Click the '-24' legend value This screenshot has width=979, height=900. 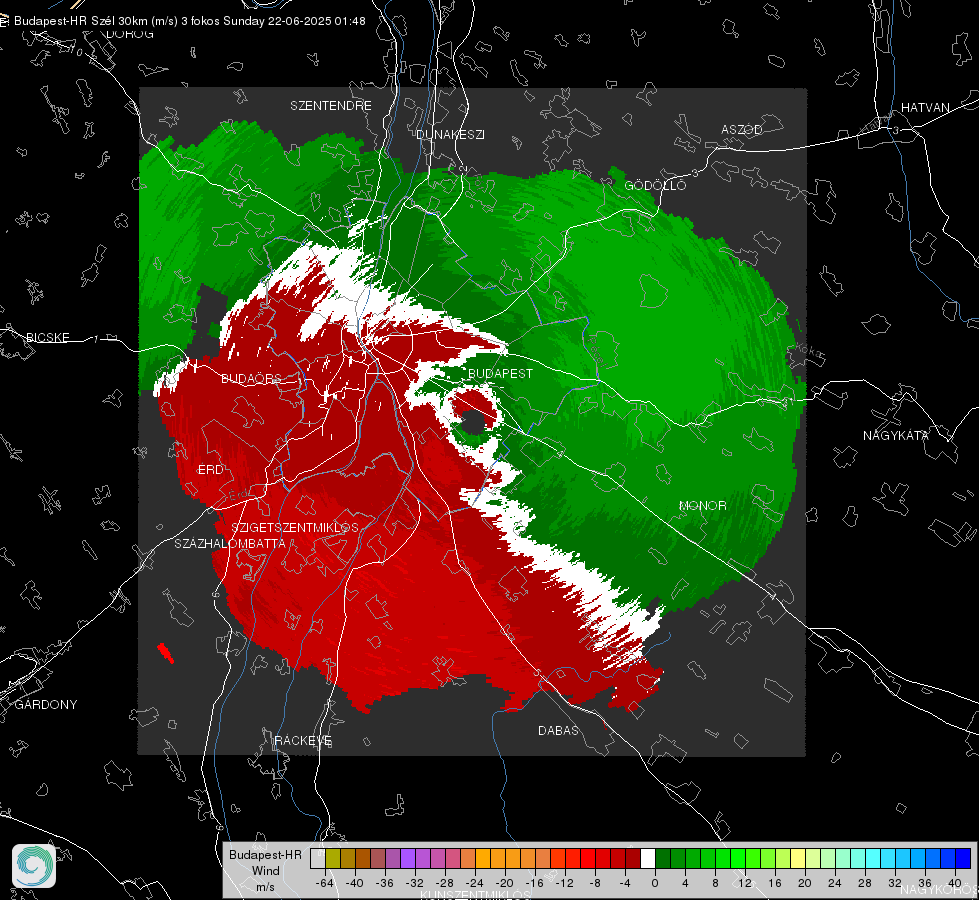[x=475, y=883]
